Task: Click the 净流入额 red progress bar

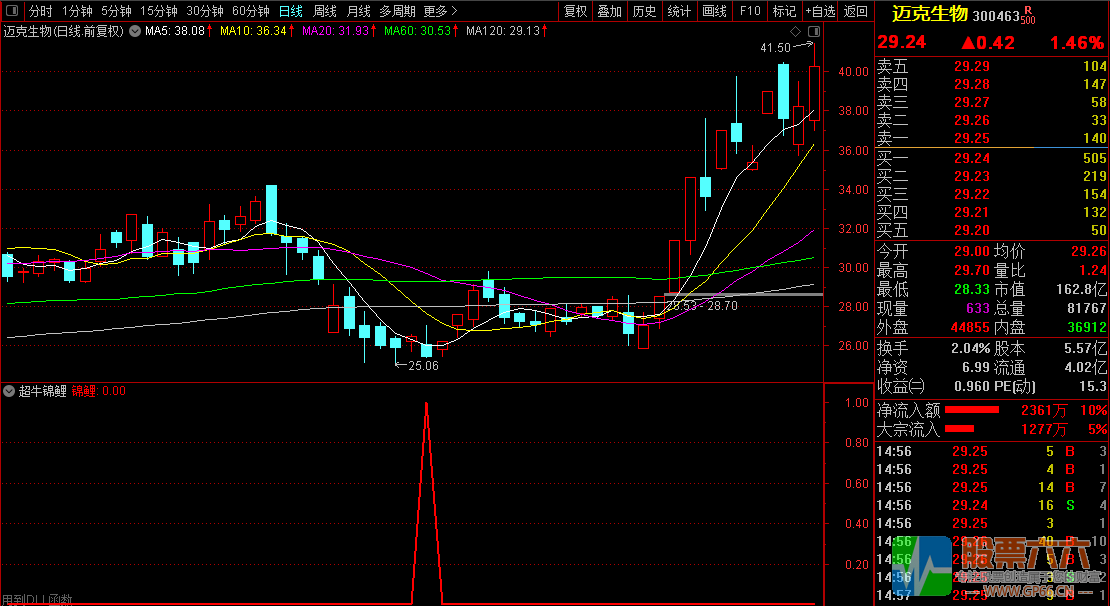Action: pos(972,409)
